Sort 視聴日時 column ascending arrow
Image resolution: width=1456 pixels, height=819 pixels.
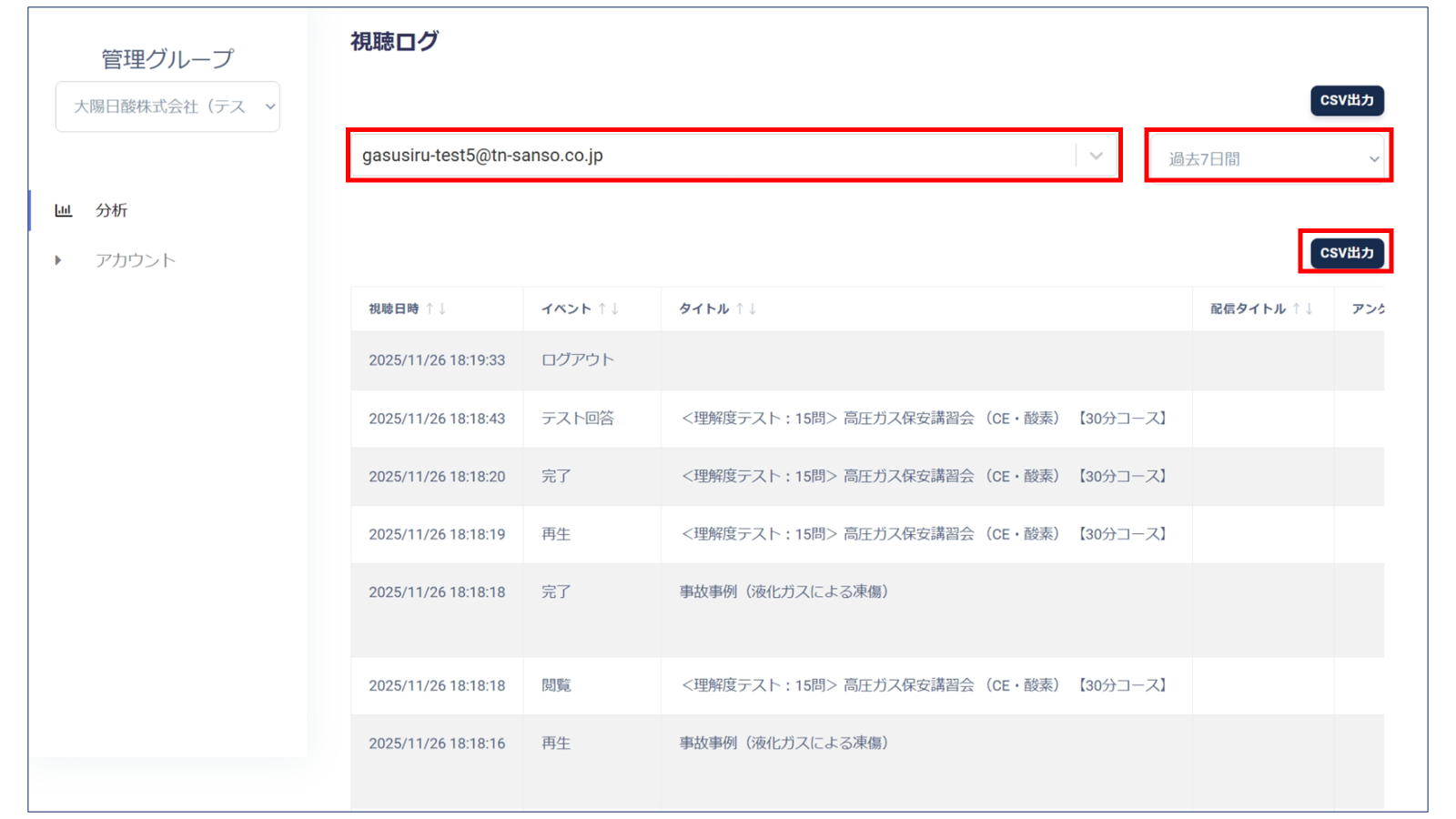[x=430, y=308]
